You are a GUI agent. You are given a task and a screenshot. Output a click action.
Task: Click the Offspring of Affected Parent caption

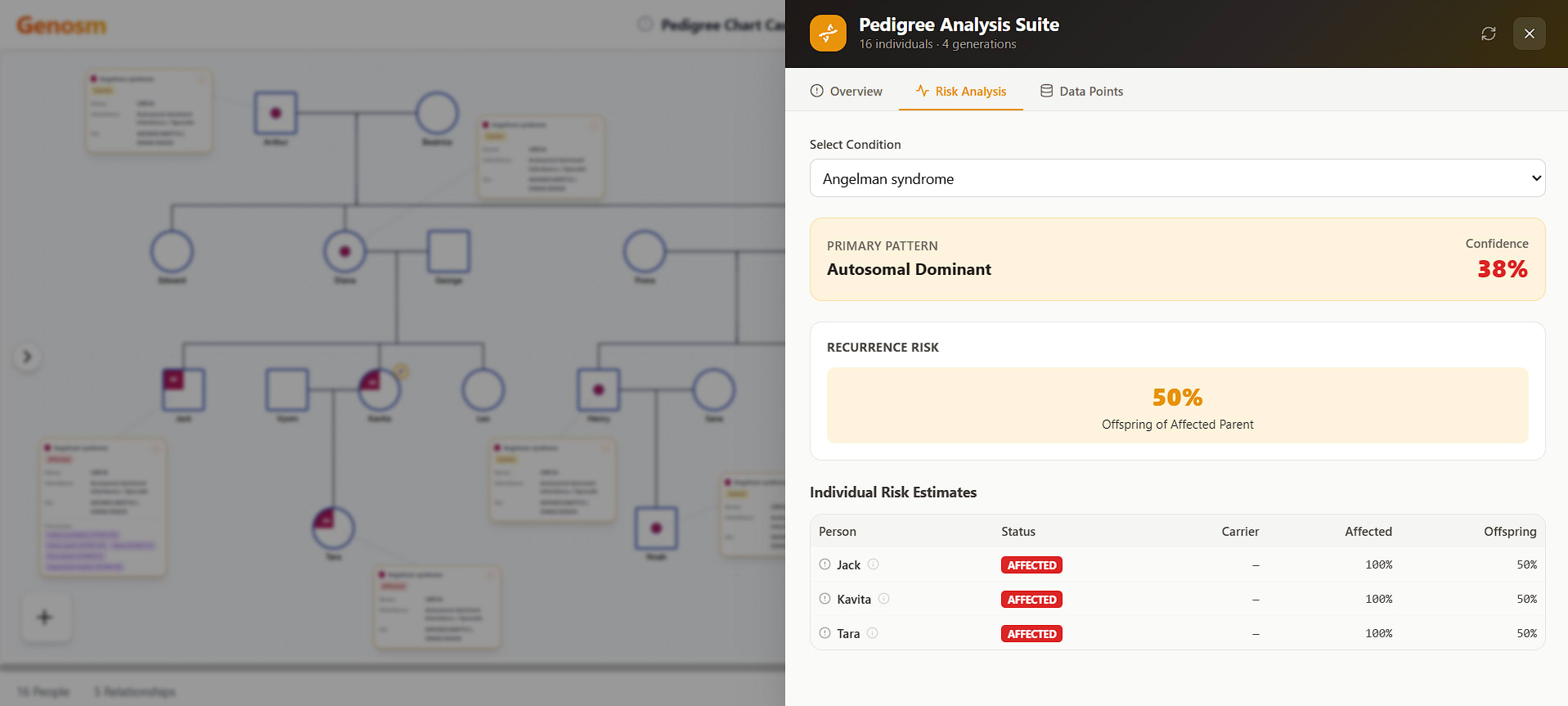[x=1177, y=425]
